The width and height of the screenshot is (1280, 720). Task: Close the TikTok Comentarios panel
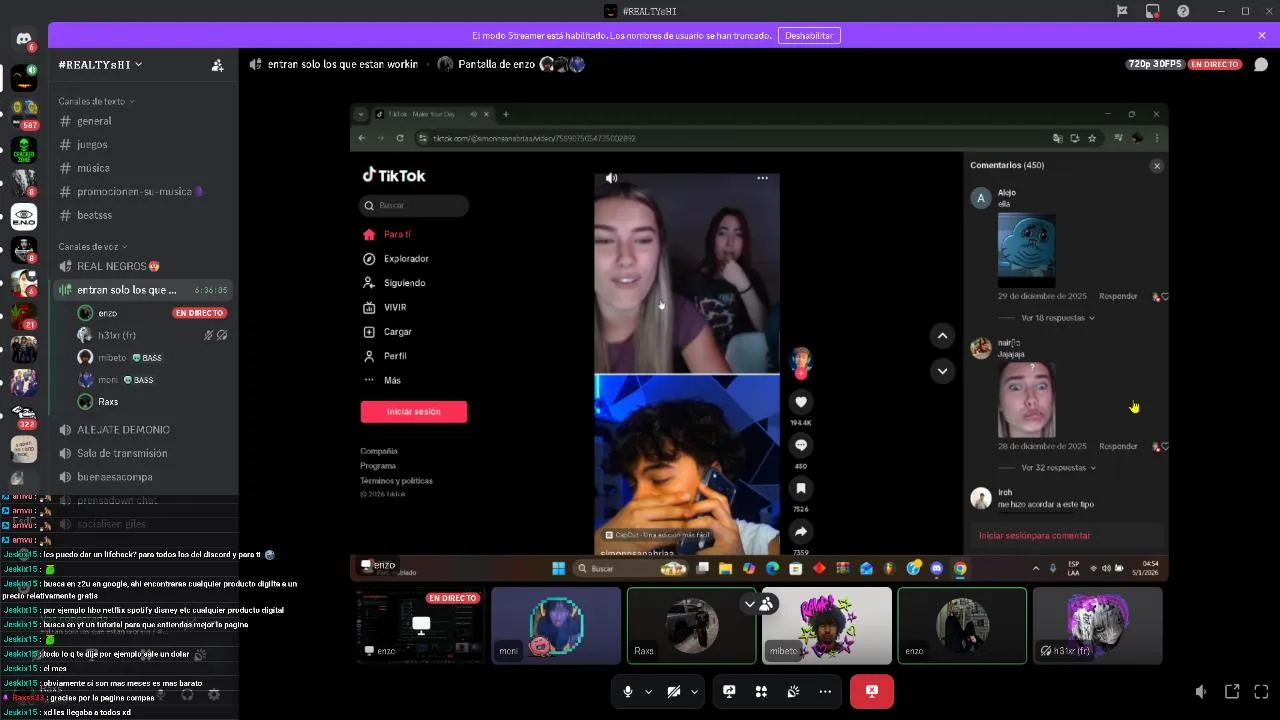click(1157, 166)
